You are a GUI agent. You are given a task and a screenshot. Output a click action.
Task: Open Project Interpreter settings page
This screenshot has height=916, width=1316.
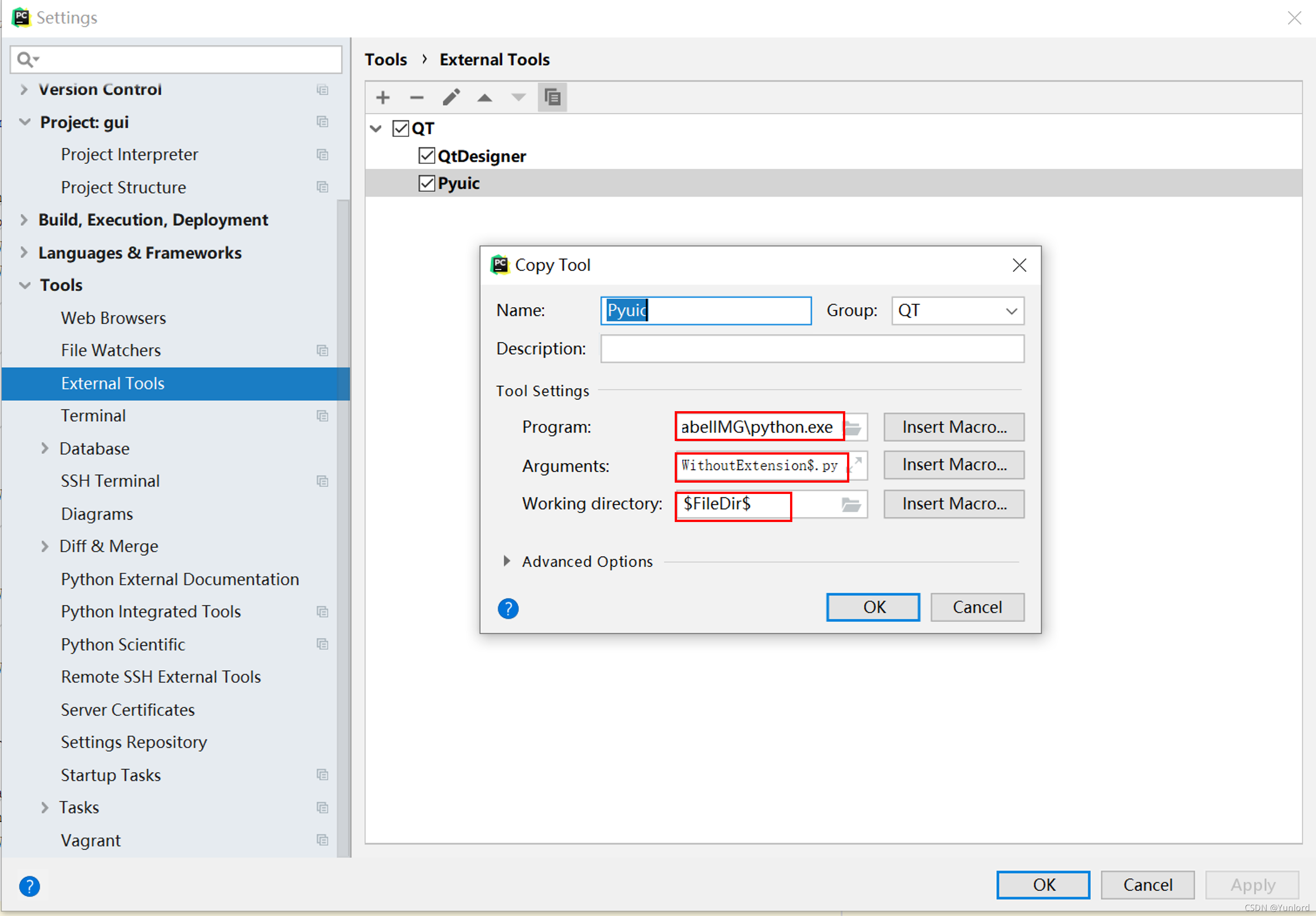[x=129, y=154]
